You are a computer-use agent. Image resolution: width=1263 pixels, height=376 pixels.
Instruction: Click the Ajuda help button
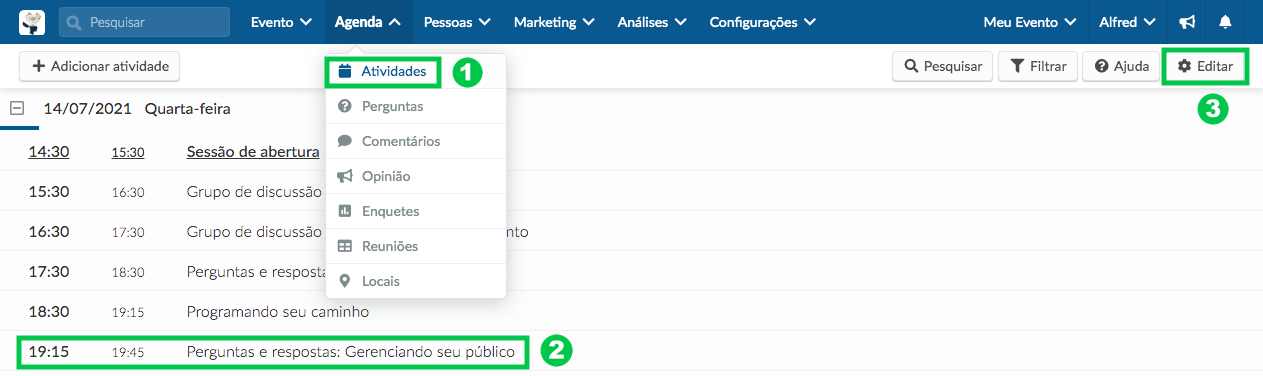click(1121, 66)
